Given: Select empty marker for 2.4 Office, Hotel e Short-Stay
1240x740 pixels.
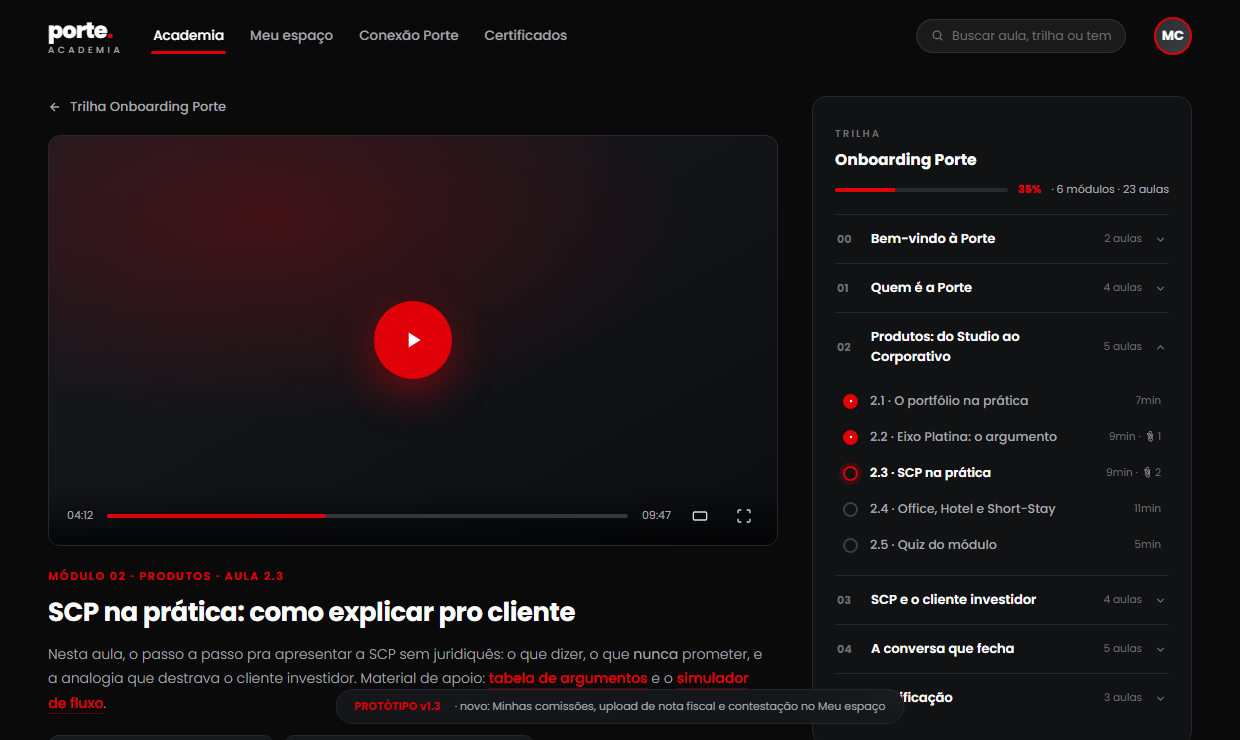Looking at the screenshot, I should pyautogui.click(x=850, y=509).
